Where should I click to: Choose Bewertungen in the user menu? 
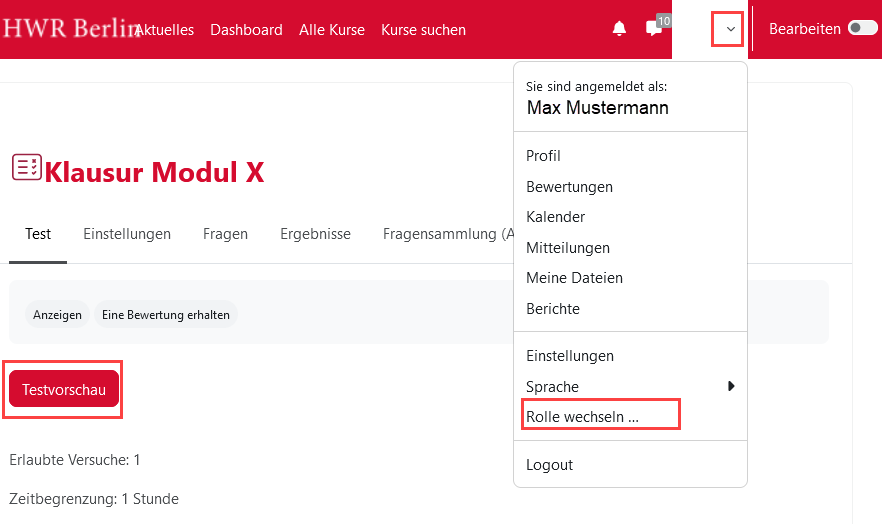coord(569,187)
